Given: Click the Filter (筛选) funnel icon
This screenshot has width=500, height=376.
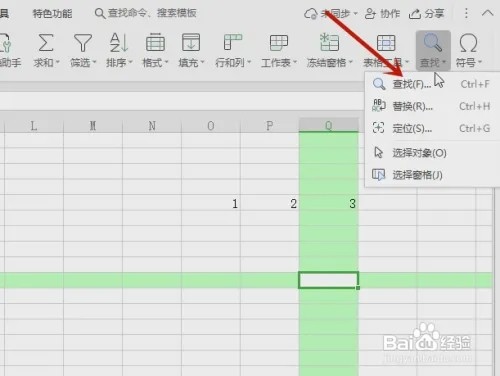Looking at the screenshot, I should (83, 43).
